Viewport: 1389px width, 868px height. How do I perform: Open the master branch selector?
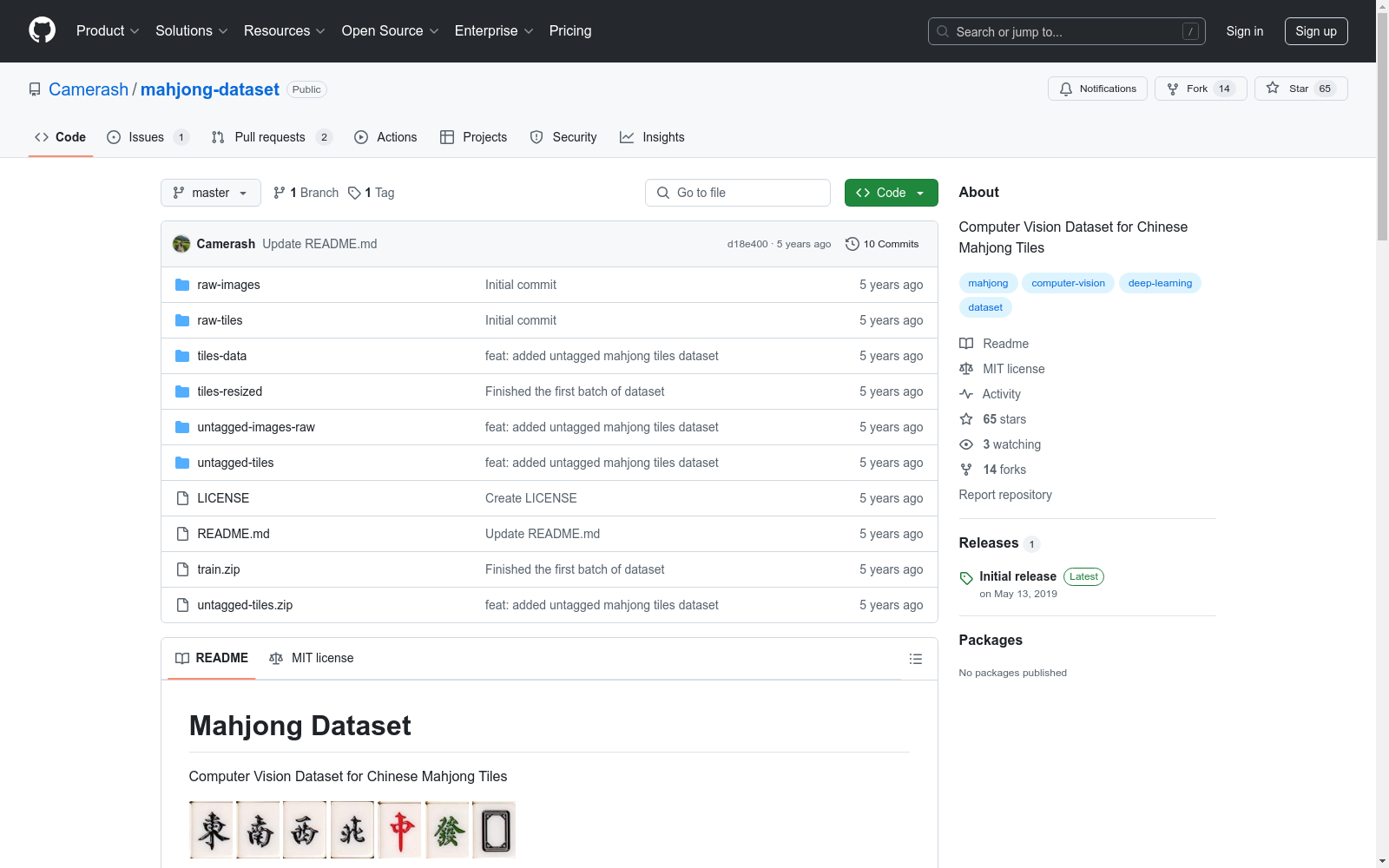pos(211,193)
